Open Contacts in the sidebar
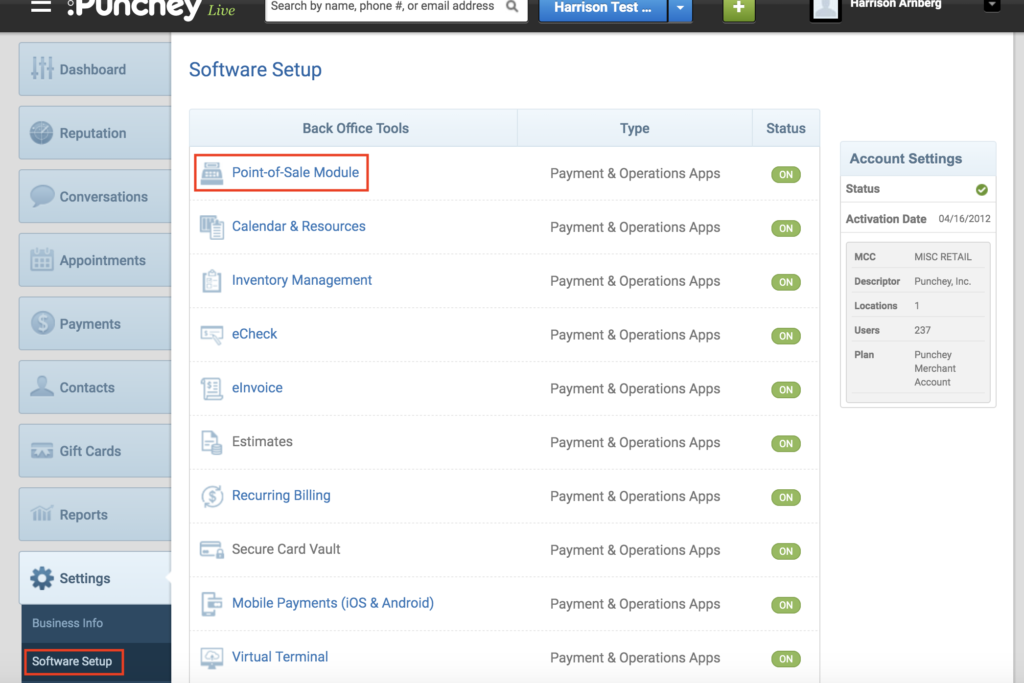The height and width of the screenshot is (683, 1024). (x=95, y=387)
